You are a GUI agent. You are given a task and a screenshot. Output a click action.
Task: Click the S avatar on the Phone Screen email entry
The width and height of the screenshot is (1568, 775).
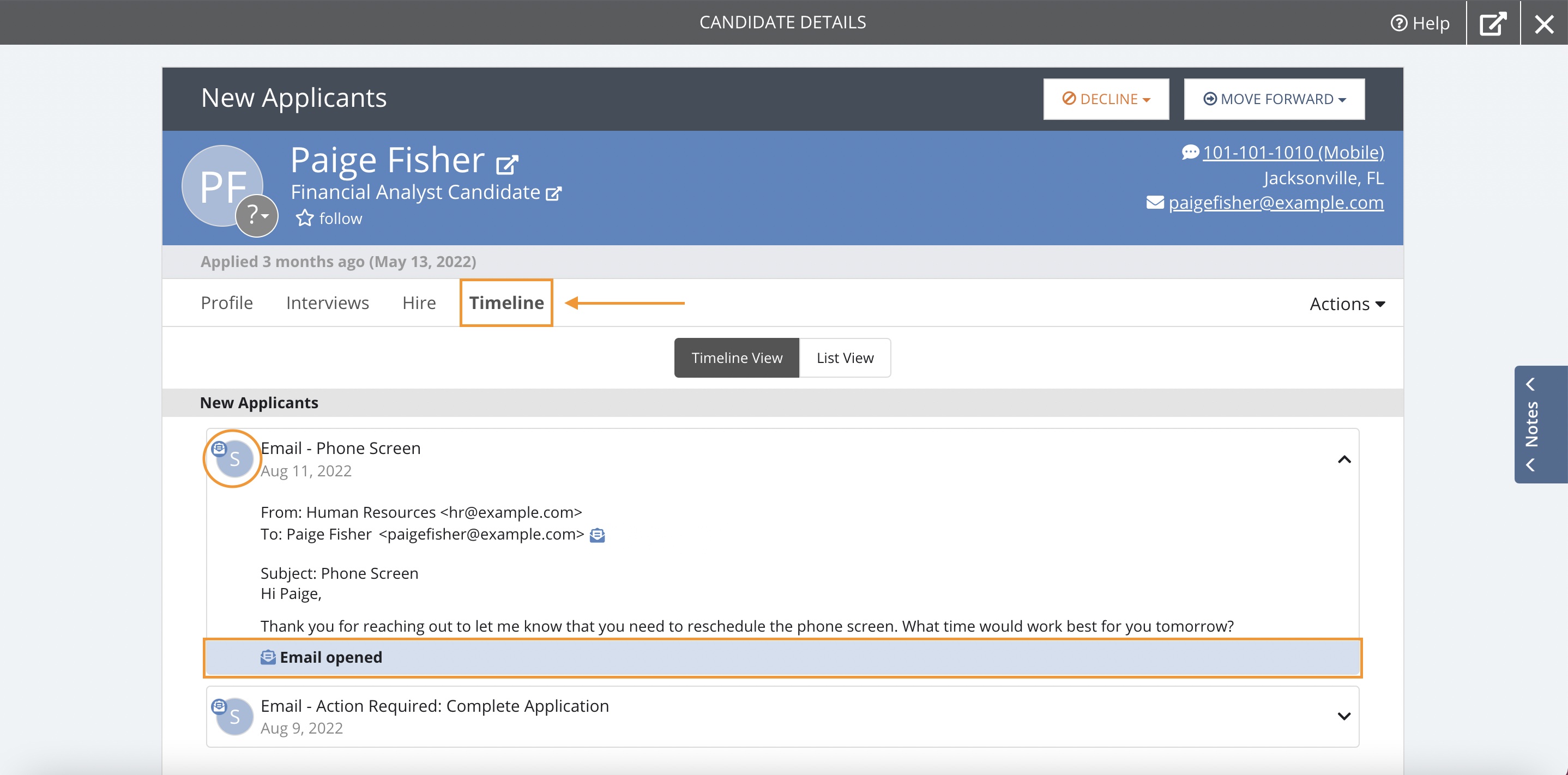pyautogui.click(x=235, y=459)
